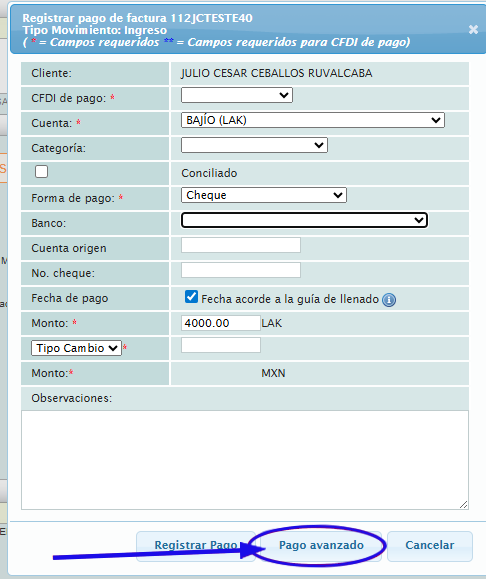Screen dimensions: 486x579
Task: Click the Registrar Pago button
Action: coord(196,545)
